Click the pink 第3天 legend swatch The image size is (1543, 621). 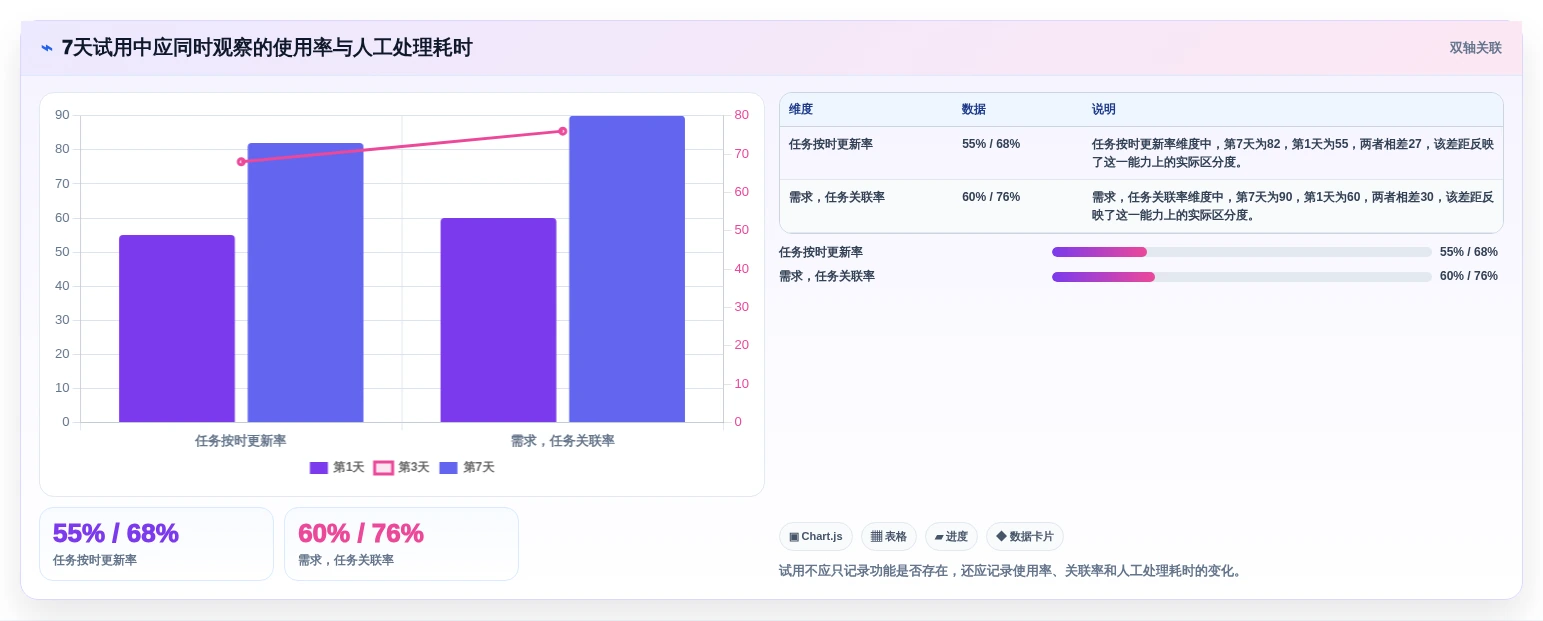tap(383, 468)
